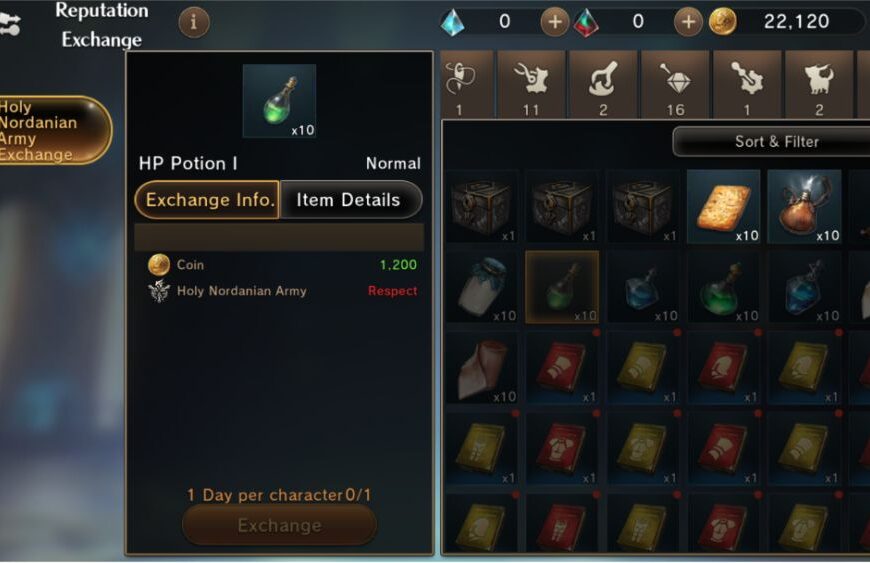The width and height of the screenshot is (870, 563).
Task: Select the white jar item x10
Action: 482,287
